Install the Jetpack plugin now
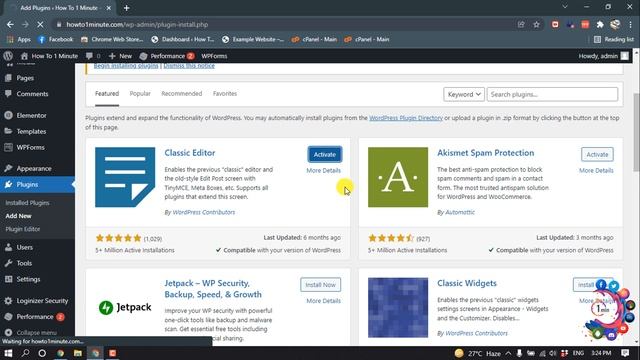Viewport: 640px width, 360px height. [x=320, y=284]
